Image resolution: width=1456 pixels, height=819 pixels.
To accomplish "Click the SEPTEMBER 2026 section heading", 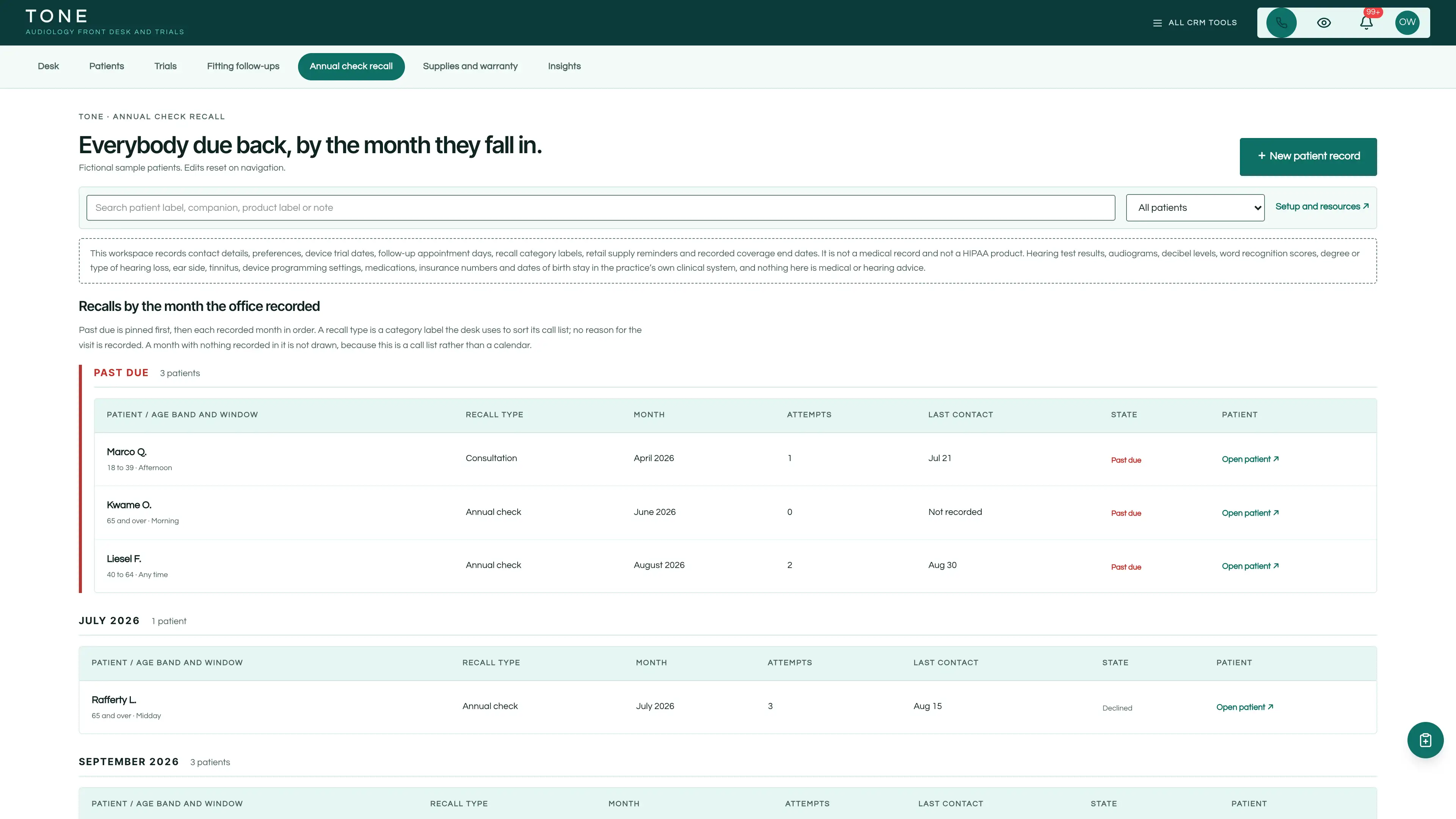I will pos(129,761).
